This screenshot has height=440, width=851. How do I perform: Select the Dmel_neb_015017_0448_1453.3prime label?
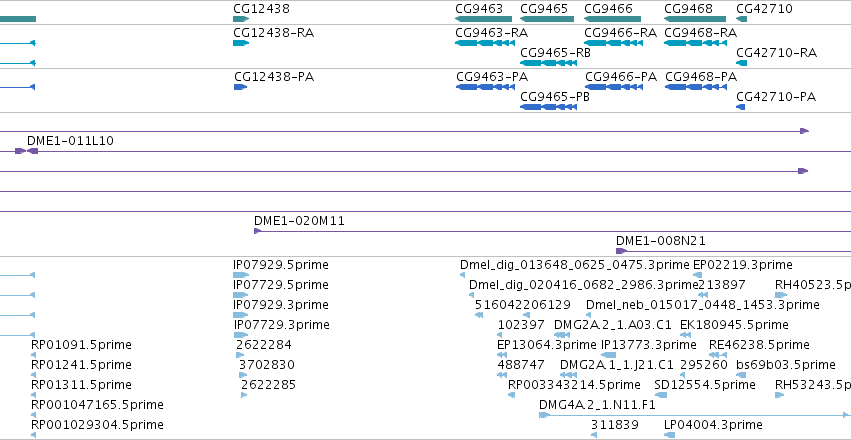click(x=703, y=304)
